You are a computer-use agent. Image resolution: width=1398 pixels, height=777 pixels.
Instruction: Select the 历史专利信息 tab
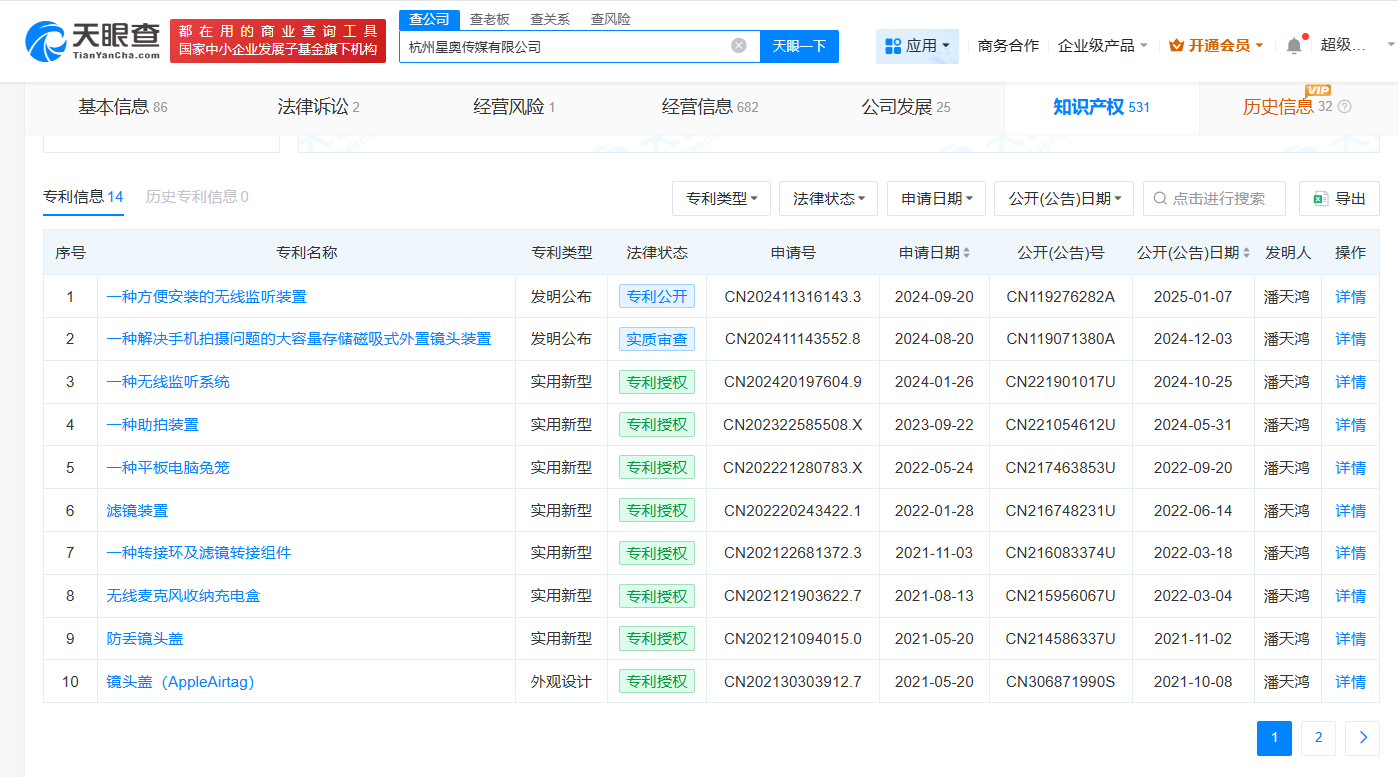tap(196, 197)
